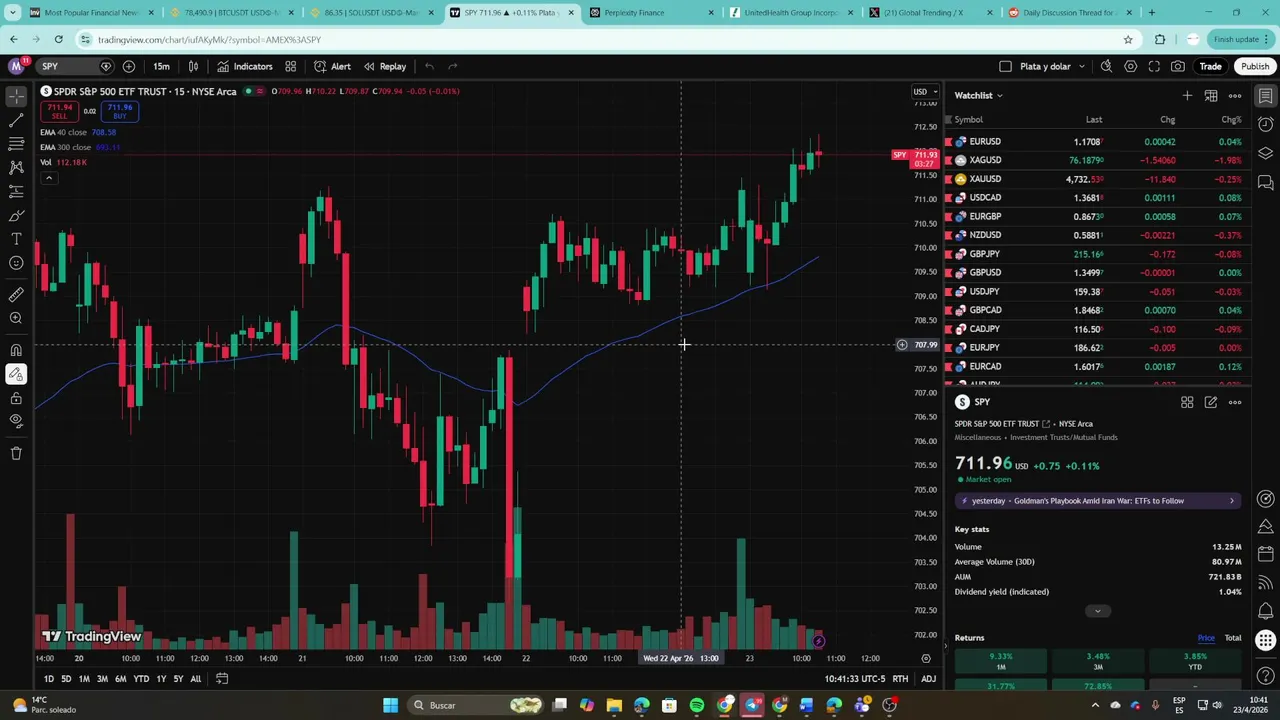Open the indicator templates grid
Viewport: 1280px width, 720px height.
coord(291,66)
